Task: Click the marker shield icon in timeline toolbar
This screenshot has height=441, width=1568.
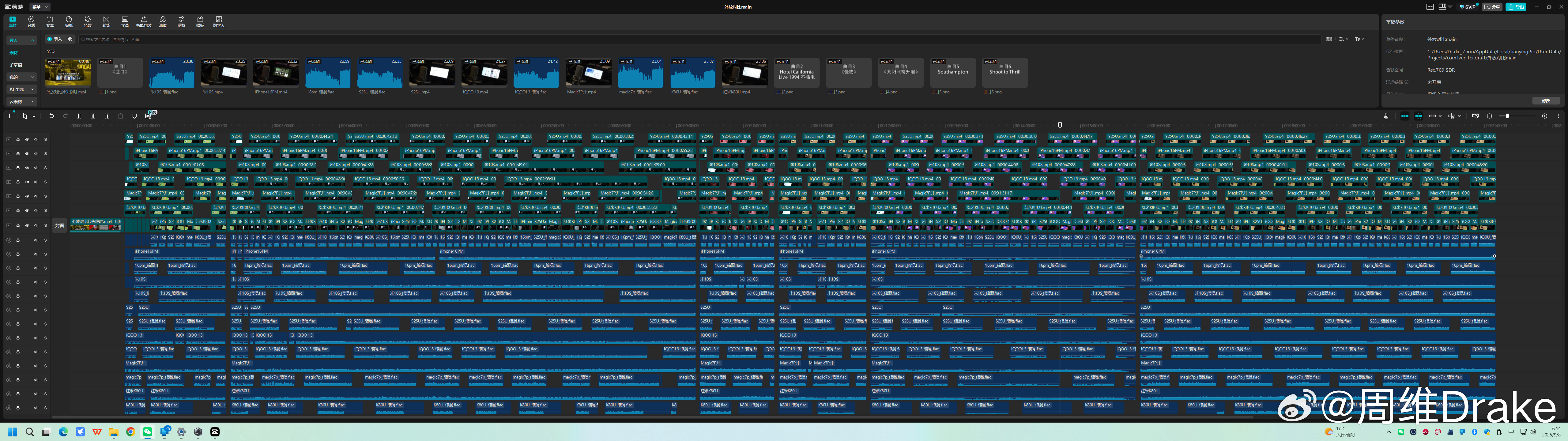Action: pos(134,116)
